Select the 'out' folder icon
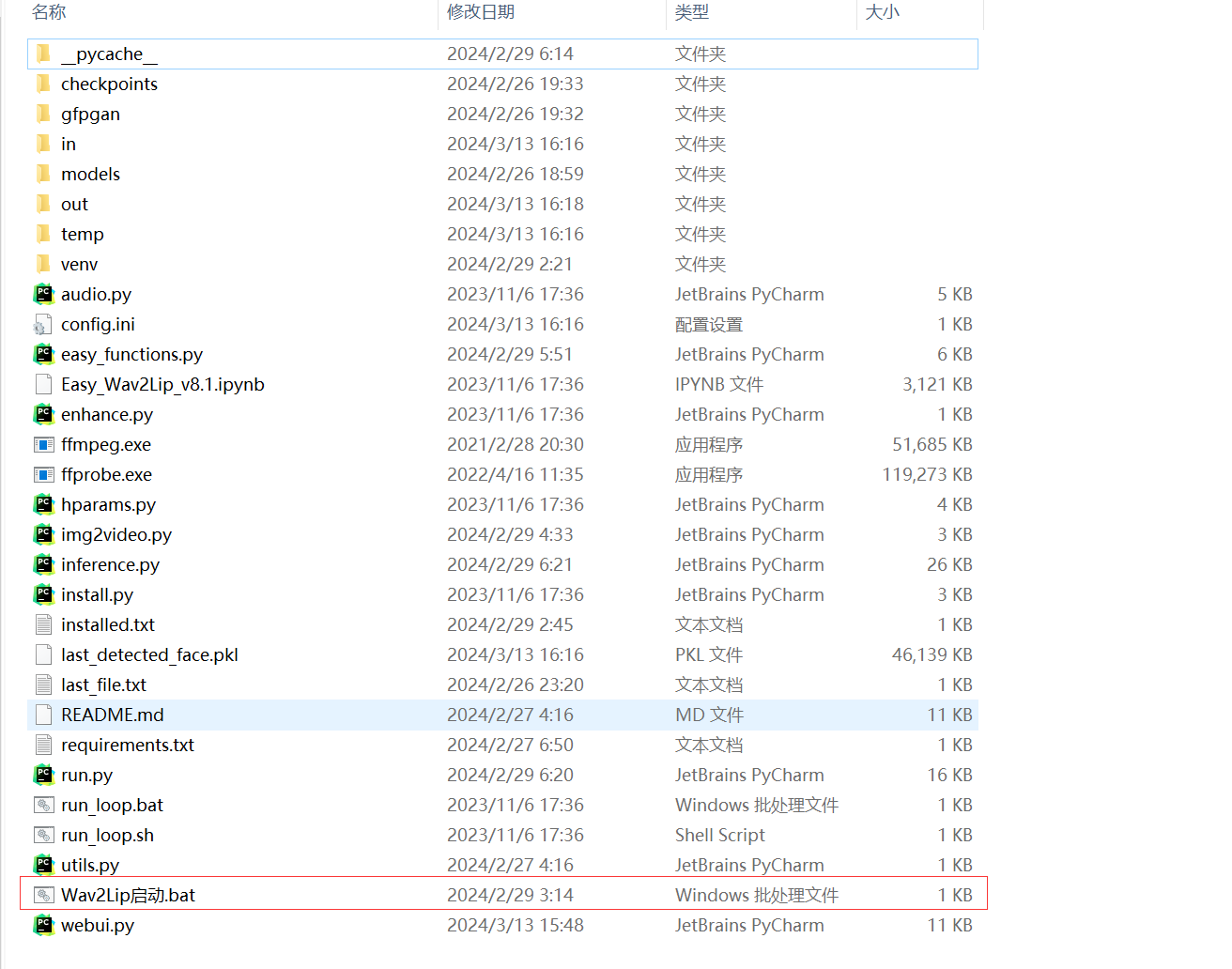 pyautogui.click(x=43, y=204)
